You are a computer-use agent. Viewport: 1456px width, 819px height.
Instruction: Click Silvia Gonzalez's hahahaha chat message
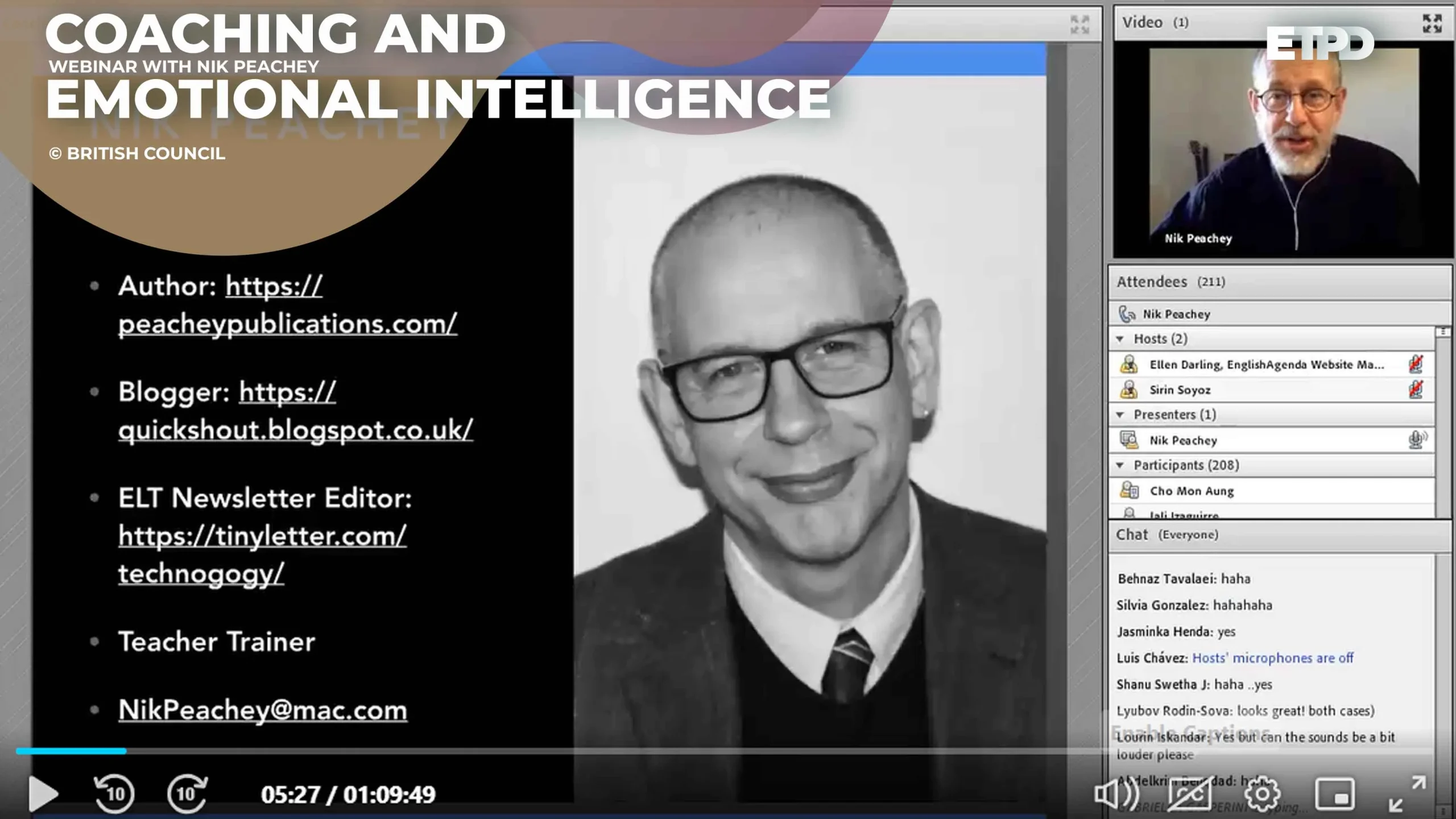click(1194, 605)
